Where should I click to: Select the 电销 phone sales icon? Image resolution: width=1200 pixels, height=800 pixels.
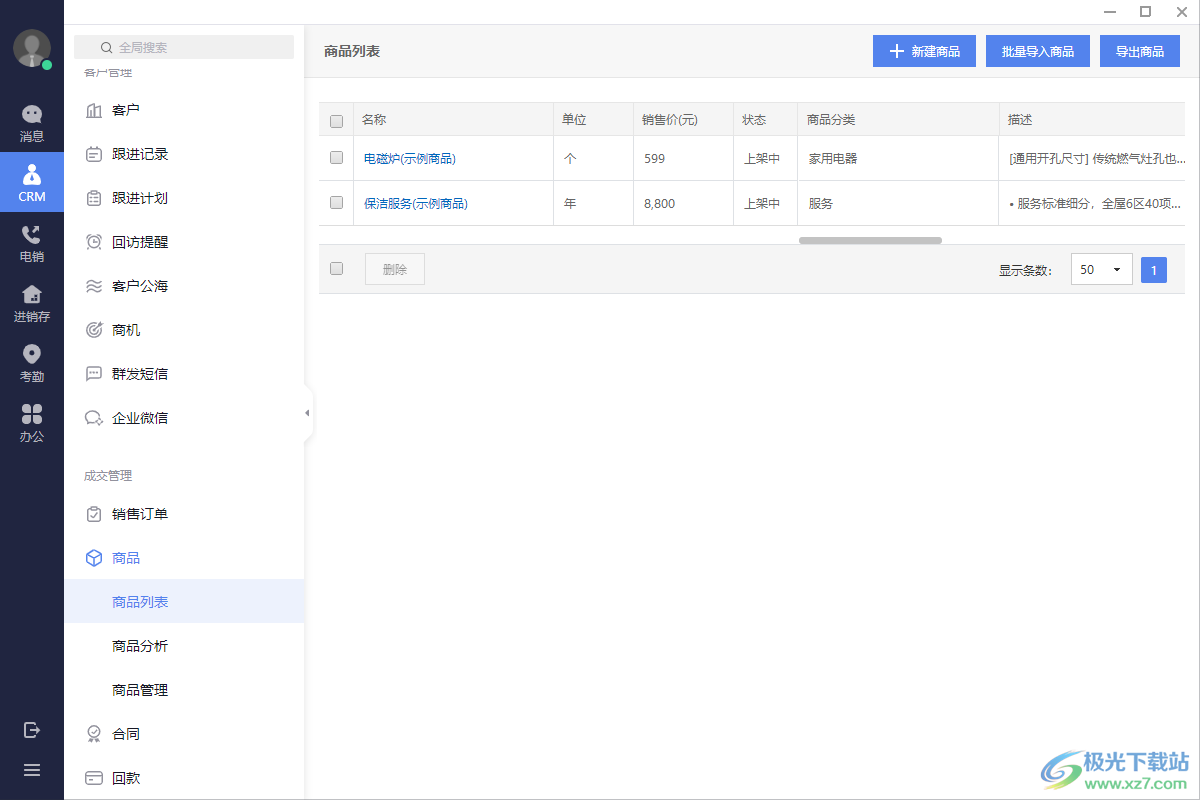click(x=32, y=244)
